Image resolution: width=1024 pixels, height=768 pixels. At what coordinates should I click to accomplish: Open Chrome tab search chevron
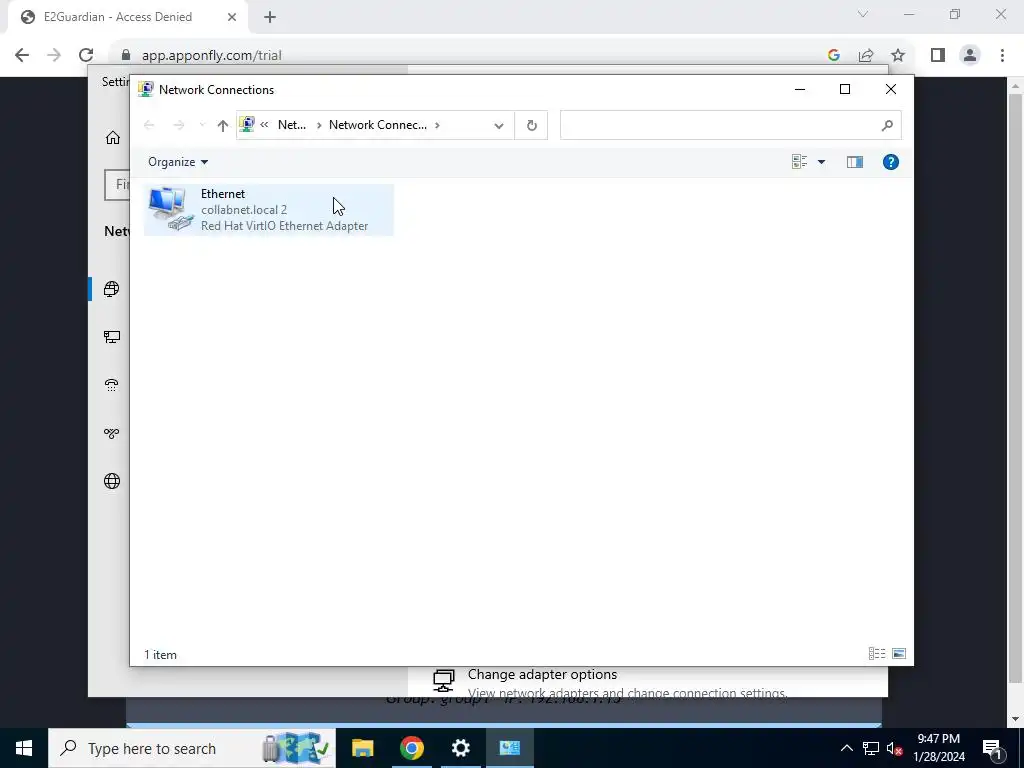point(863,14)
